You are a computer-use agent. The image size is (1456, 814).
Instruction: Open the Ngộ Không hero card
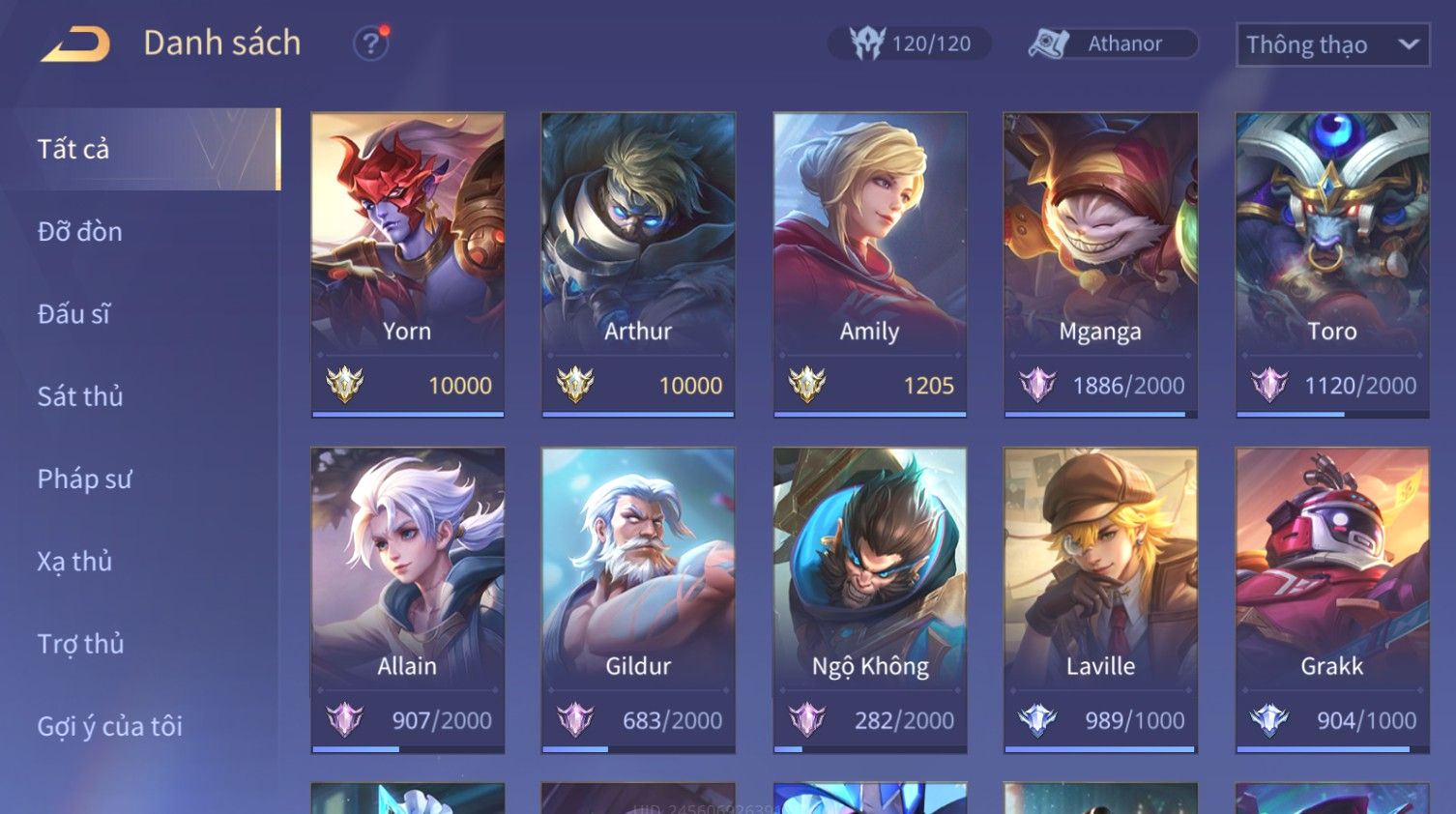pyautogui.click(x=870, y=599)
